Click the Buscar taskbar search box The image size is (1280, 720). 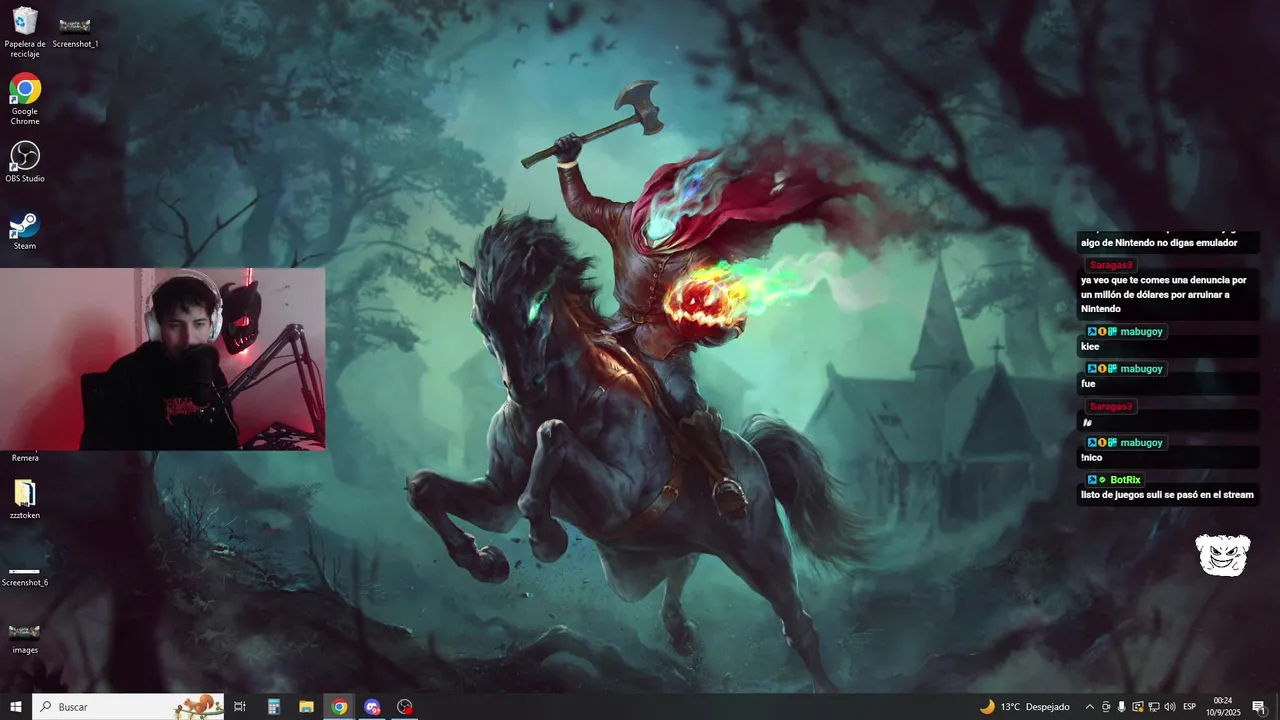128,707
